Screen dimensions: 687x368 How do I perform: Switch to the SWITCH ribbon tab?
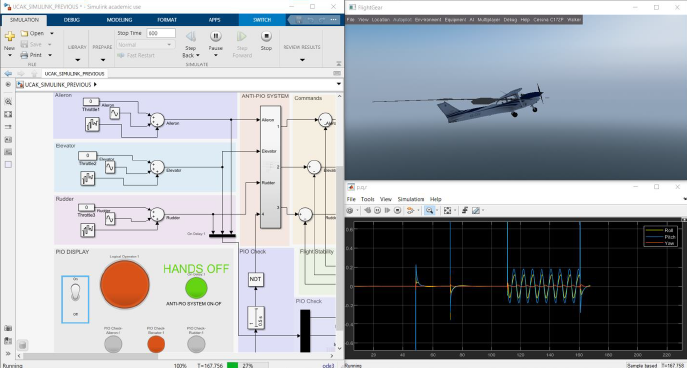point(262,20)
